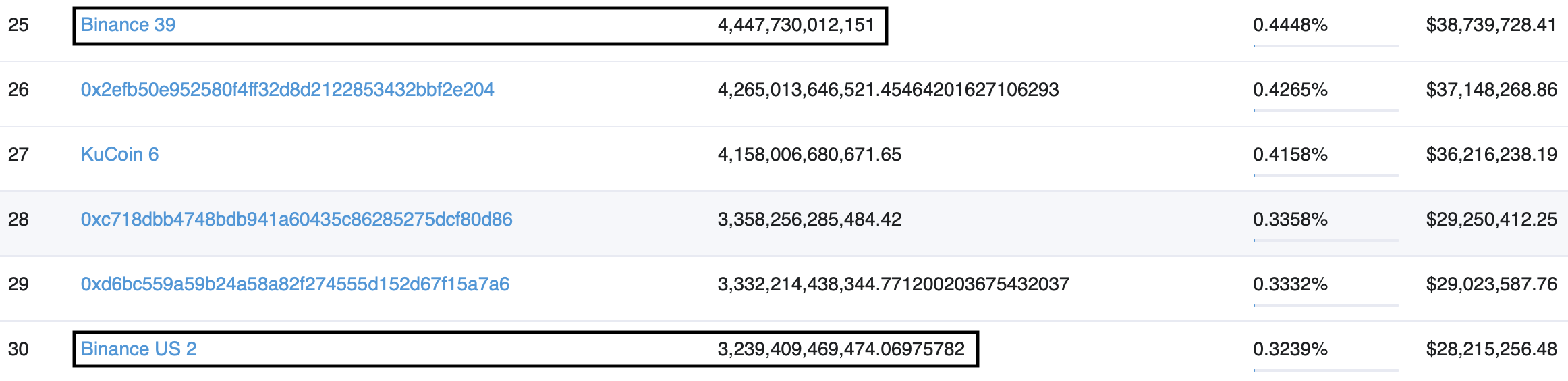Select value $37,148,268.86 in row 26
This screenshot has width=1568, height=381.
coord(1491,90)
